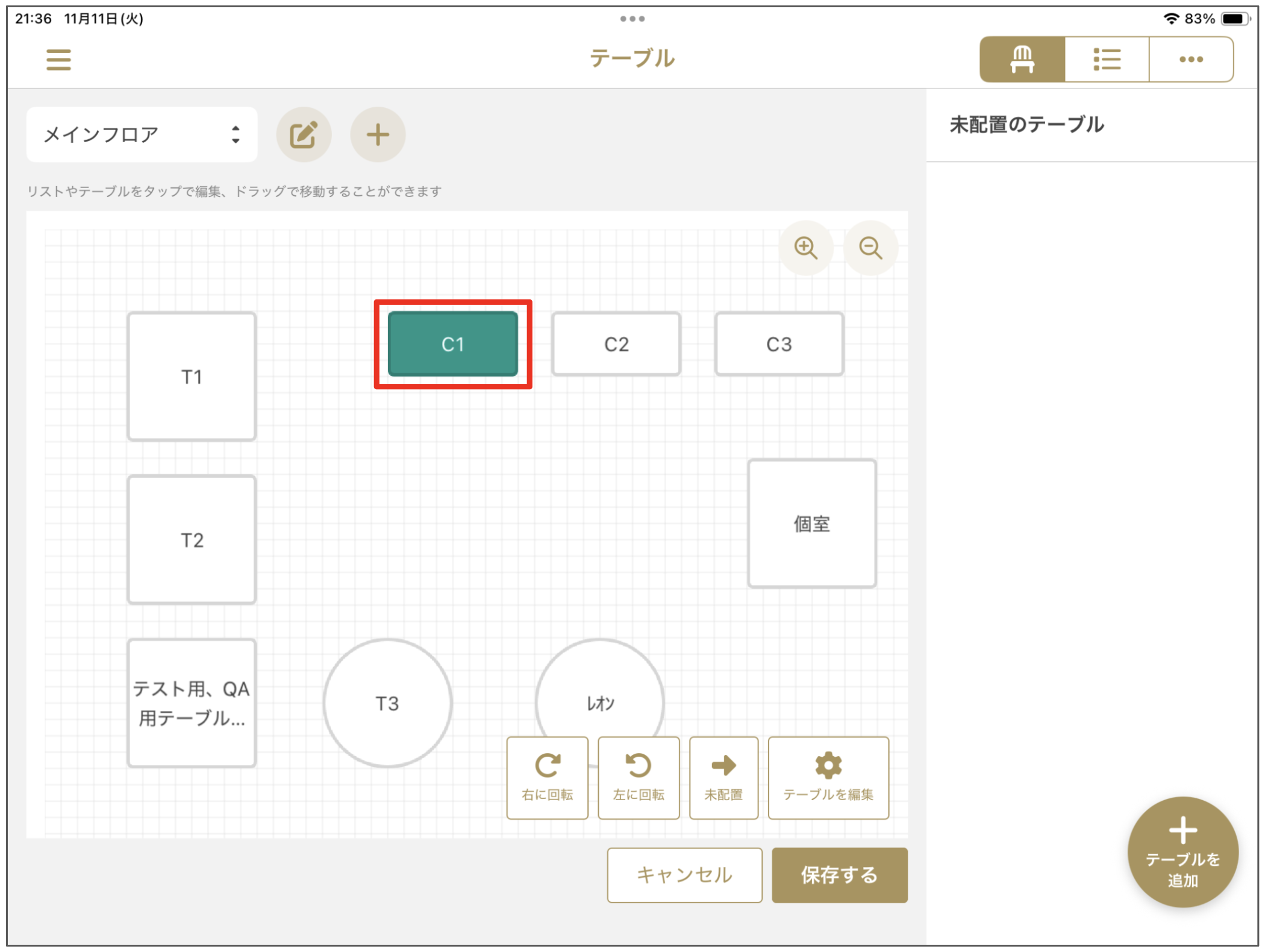Image resolution: width=1265 pixels, height=952 pixels.
Task: Rotate table right using 右に回転
Action: pyautogui.click(x=547, y=777)
